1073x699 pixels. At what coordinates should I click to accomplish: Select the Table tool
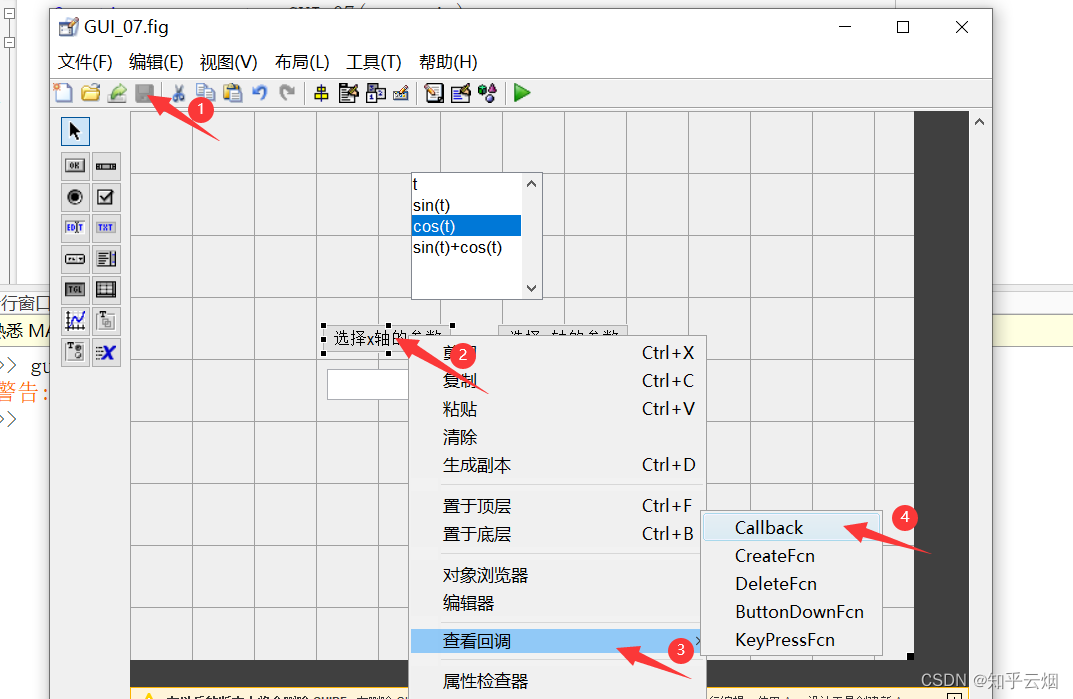[x=105, y=289]
